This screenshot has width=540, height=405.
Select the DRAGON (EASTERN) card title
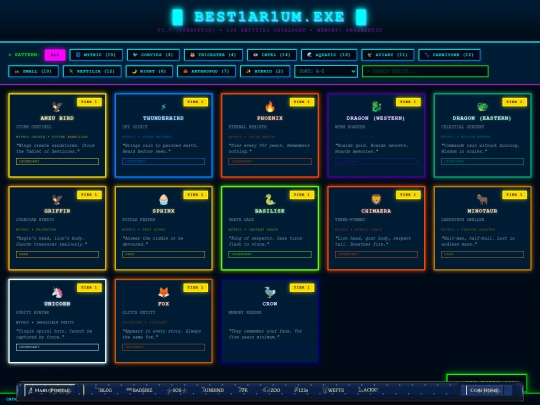pos(482,118)
